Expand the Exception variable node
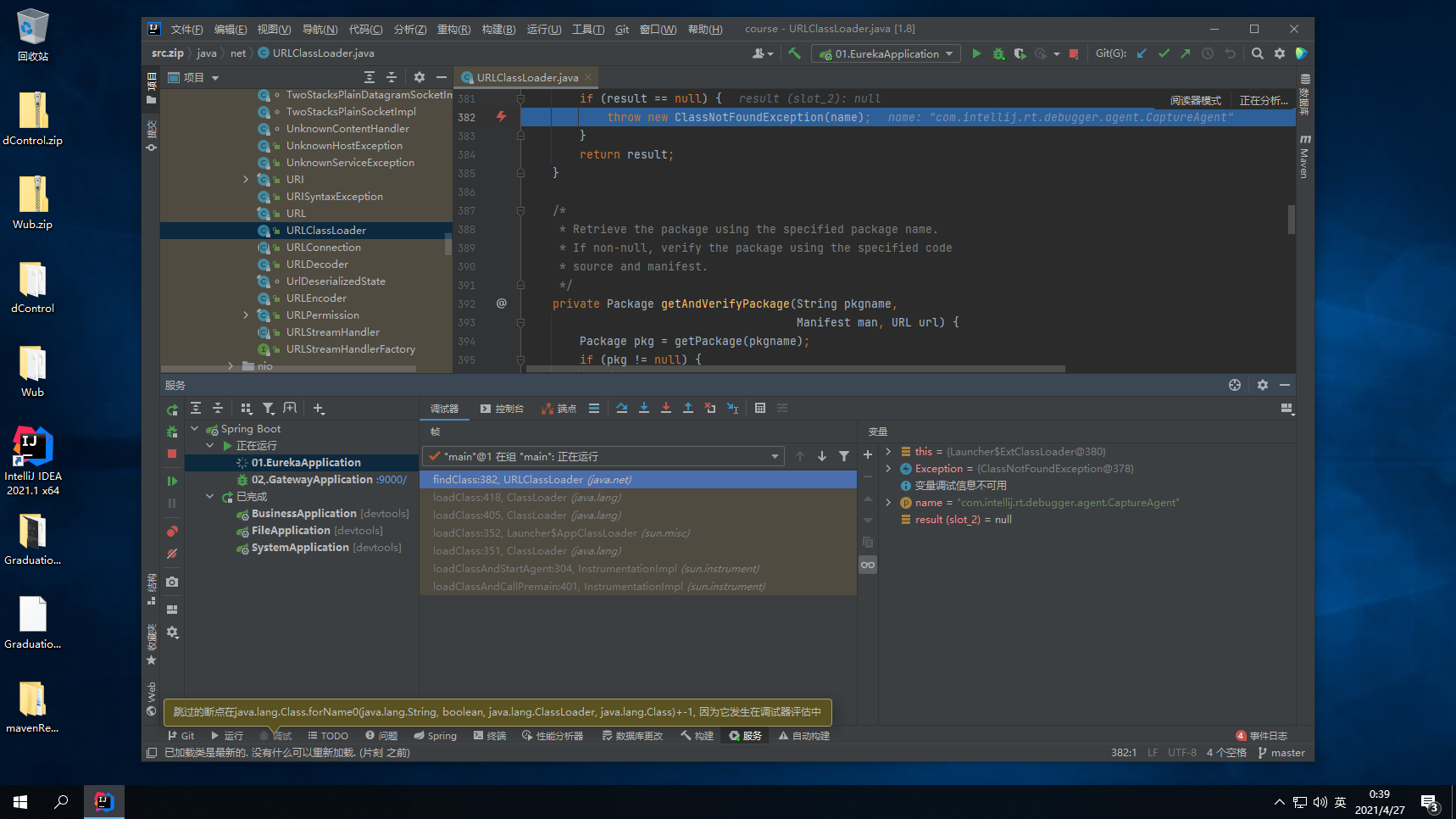Image resolution: width=1456 pixels, height=819 pixels. point(888,469)
